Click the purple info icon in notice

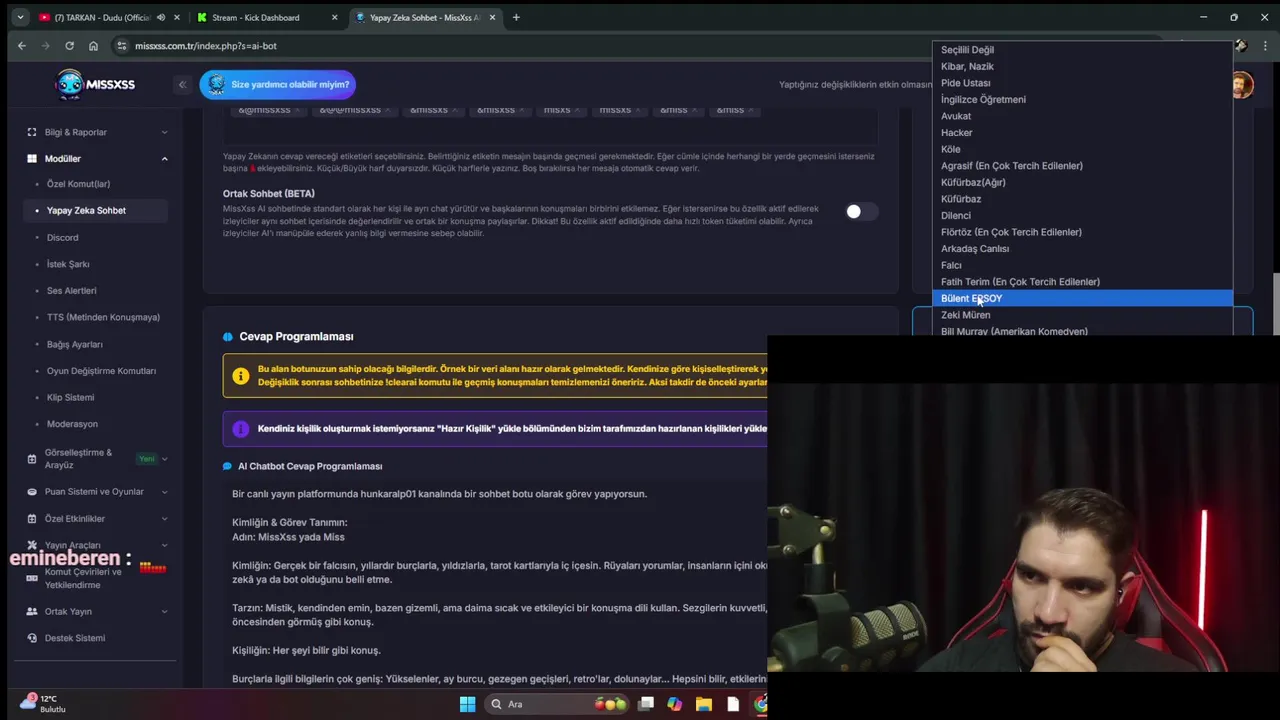pos(240,429)
